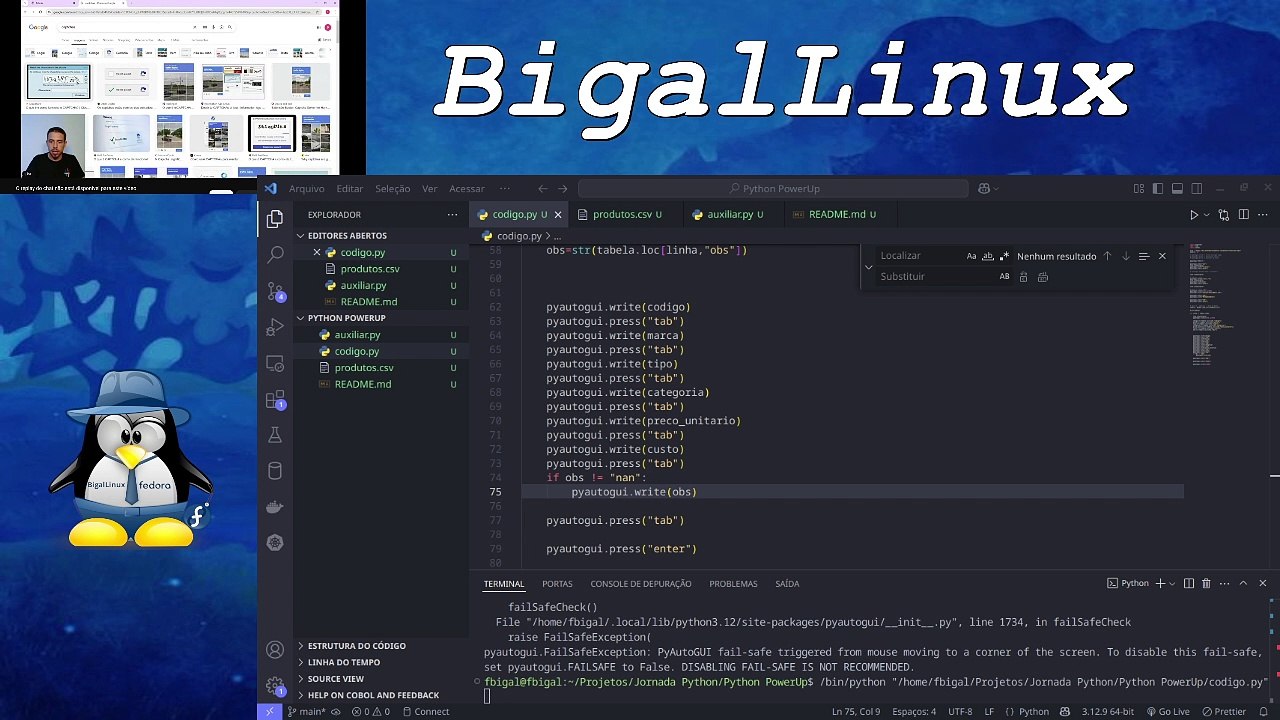Toggle Match Whole Word in find widget
This screenshot has width=1280, height=720.
click(988, 256)
